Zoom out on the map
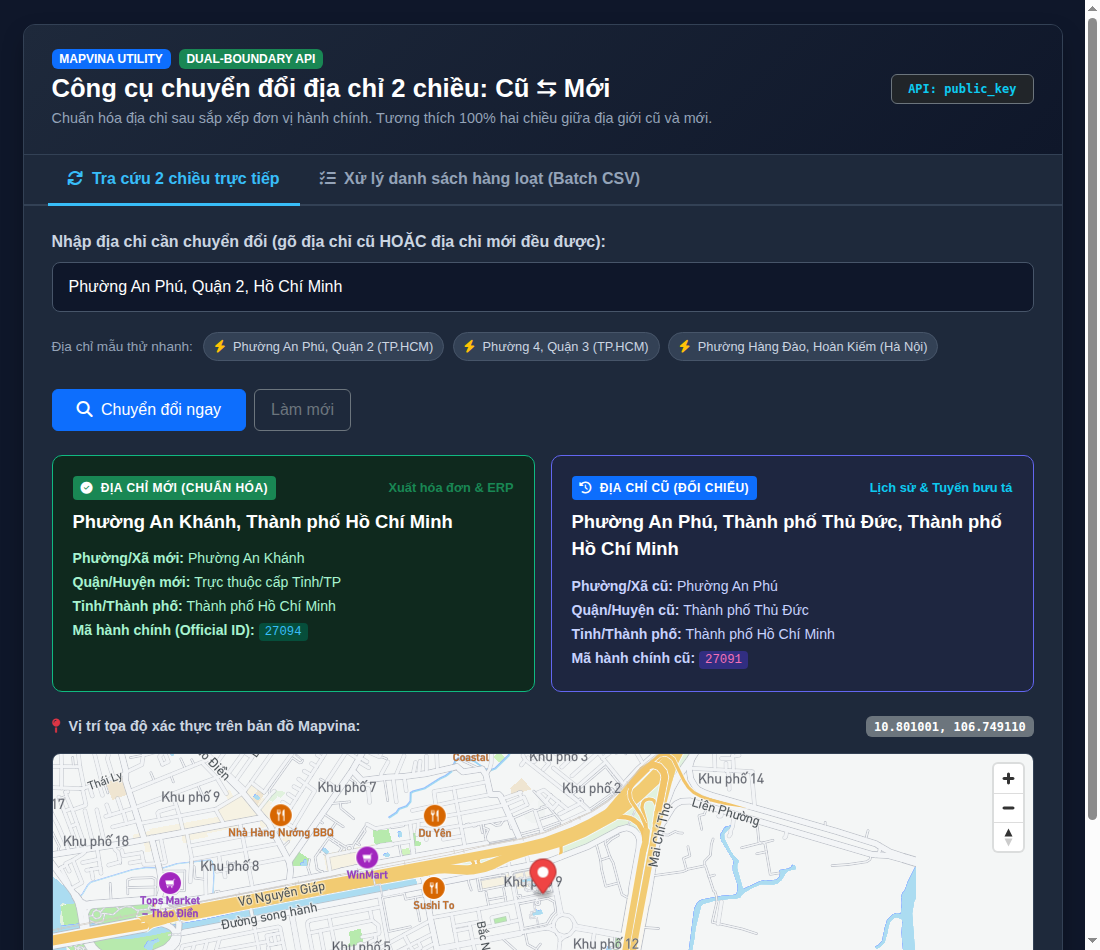The height and width of the screenshot is (950, 1100). click(x=1008, y=808)
